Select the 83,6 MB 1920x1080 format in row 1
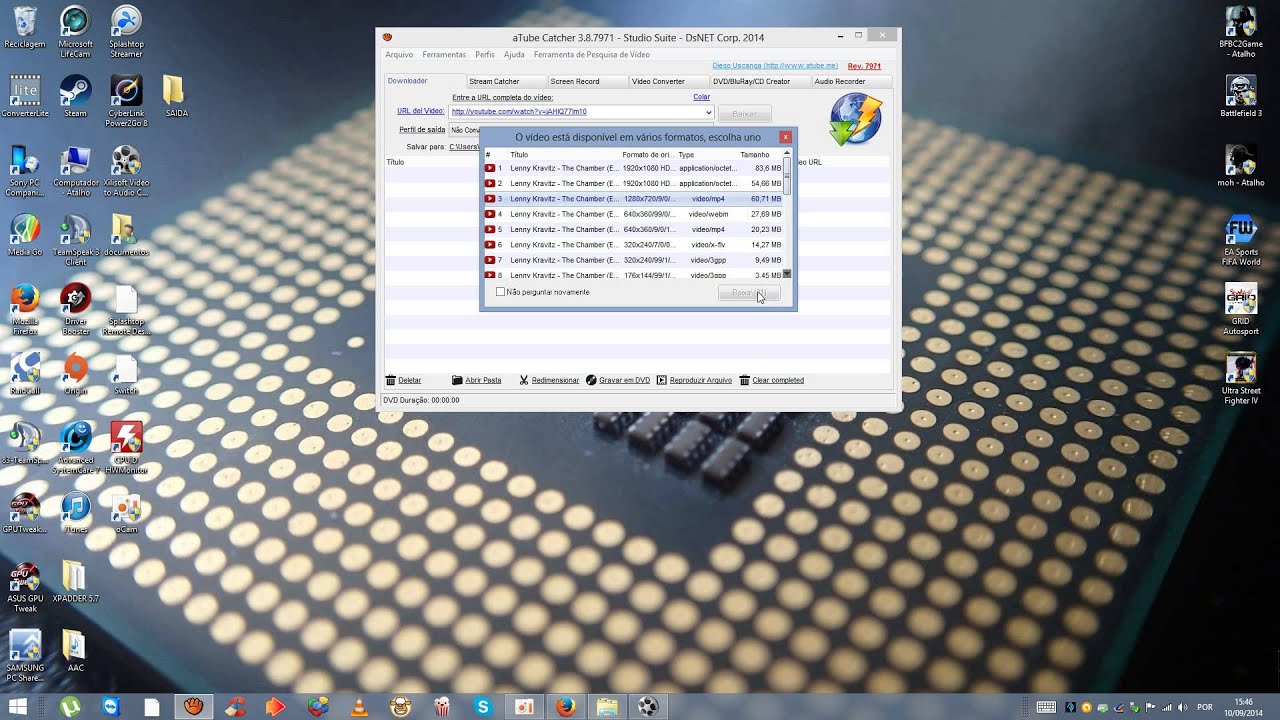This screenshot has height=720, width=1280. point(633,168)
